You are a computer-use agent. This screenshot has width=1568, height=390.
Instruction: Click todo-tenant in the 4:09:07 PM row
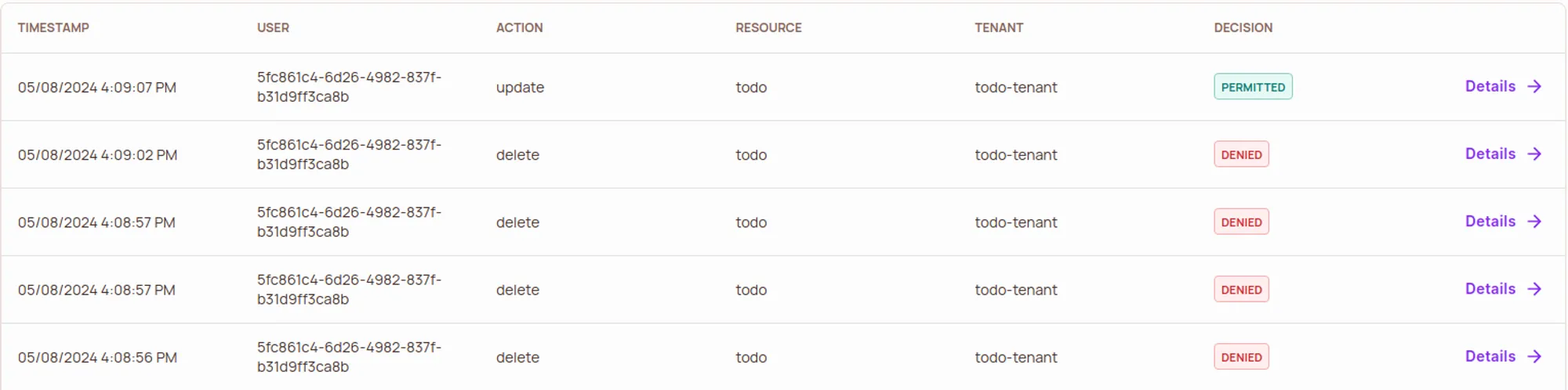click(x=1015, y=88)
